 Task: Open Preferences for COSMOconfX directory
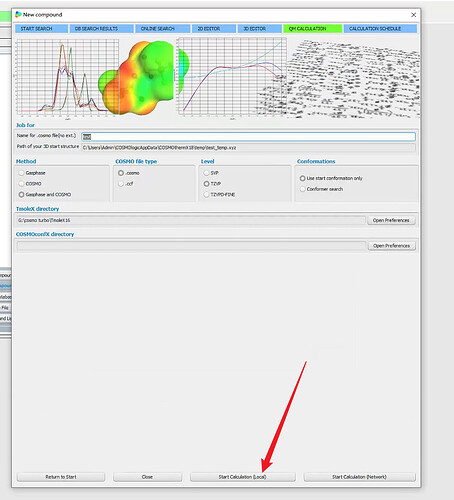coord(391,246)
